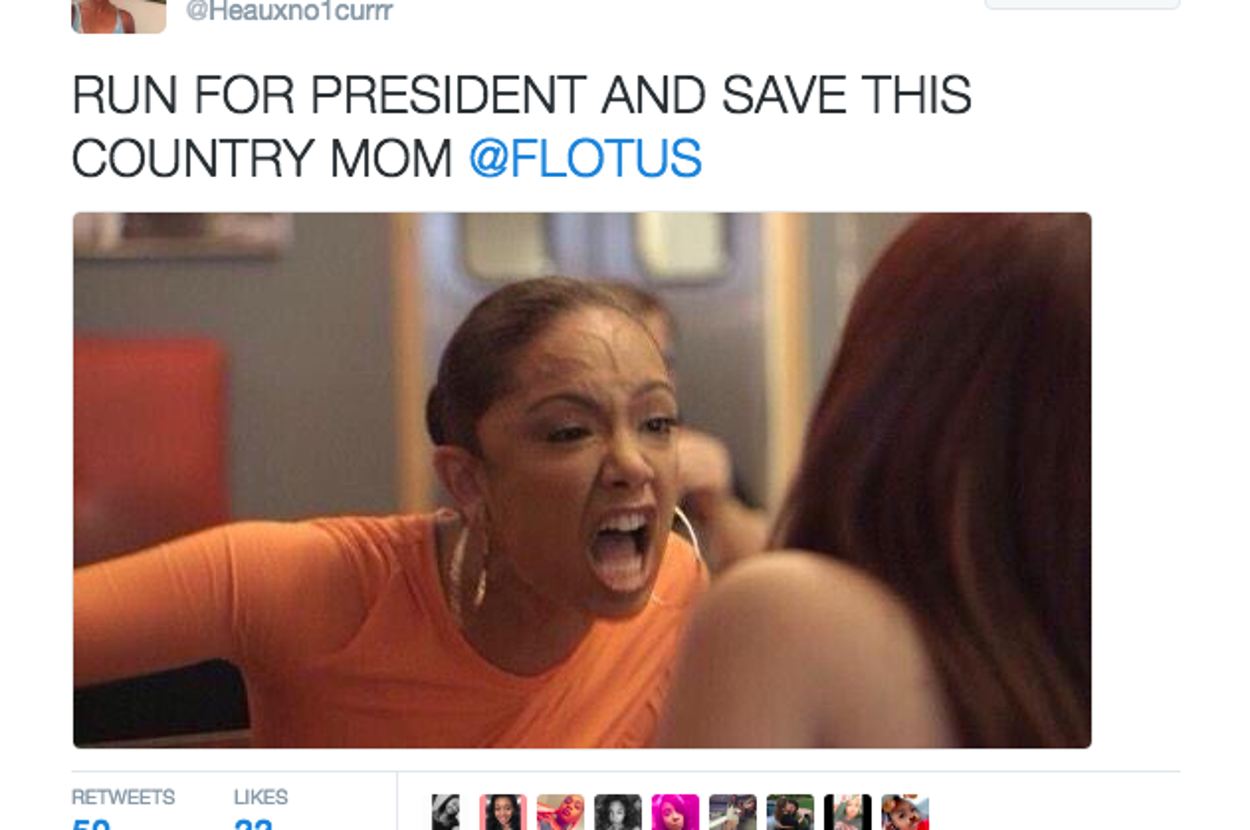Select the second avatar with pink background
Image resolution: width=1250 pixels, height=830 pixels.
503,812
